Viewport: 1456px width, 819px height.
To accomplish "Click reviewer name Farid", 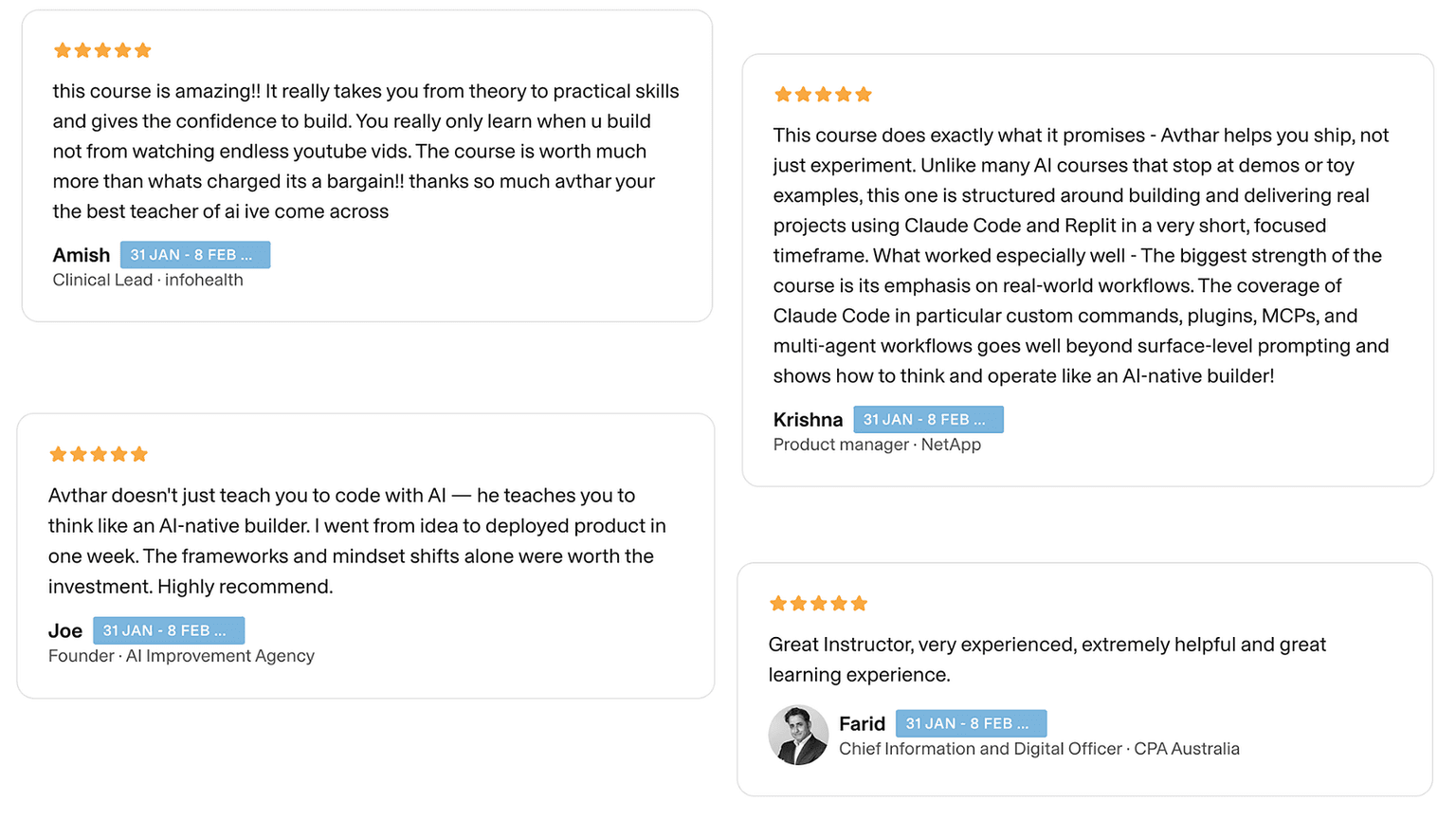I will [862, 724].
